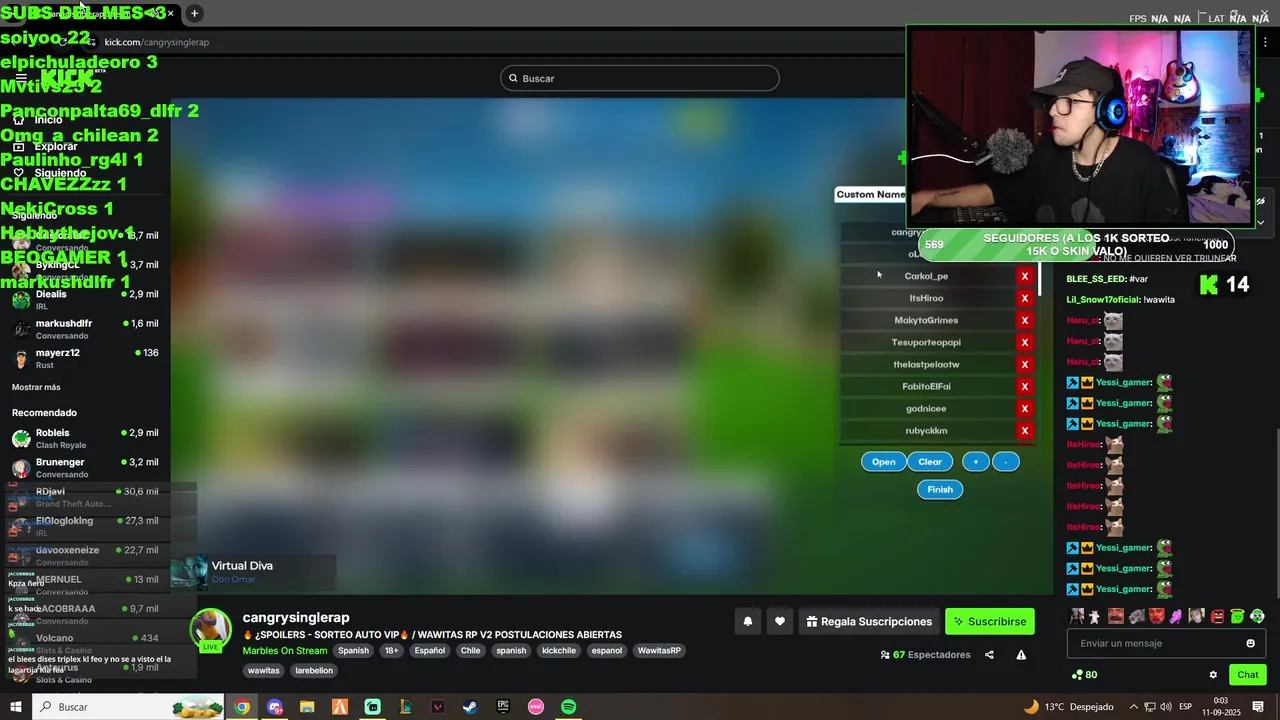
Task: Clear the marbles name list
Action: (x=930, y=461)
